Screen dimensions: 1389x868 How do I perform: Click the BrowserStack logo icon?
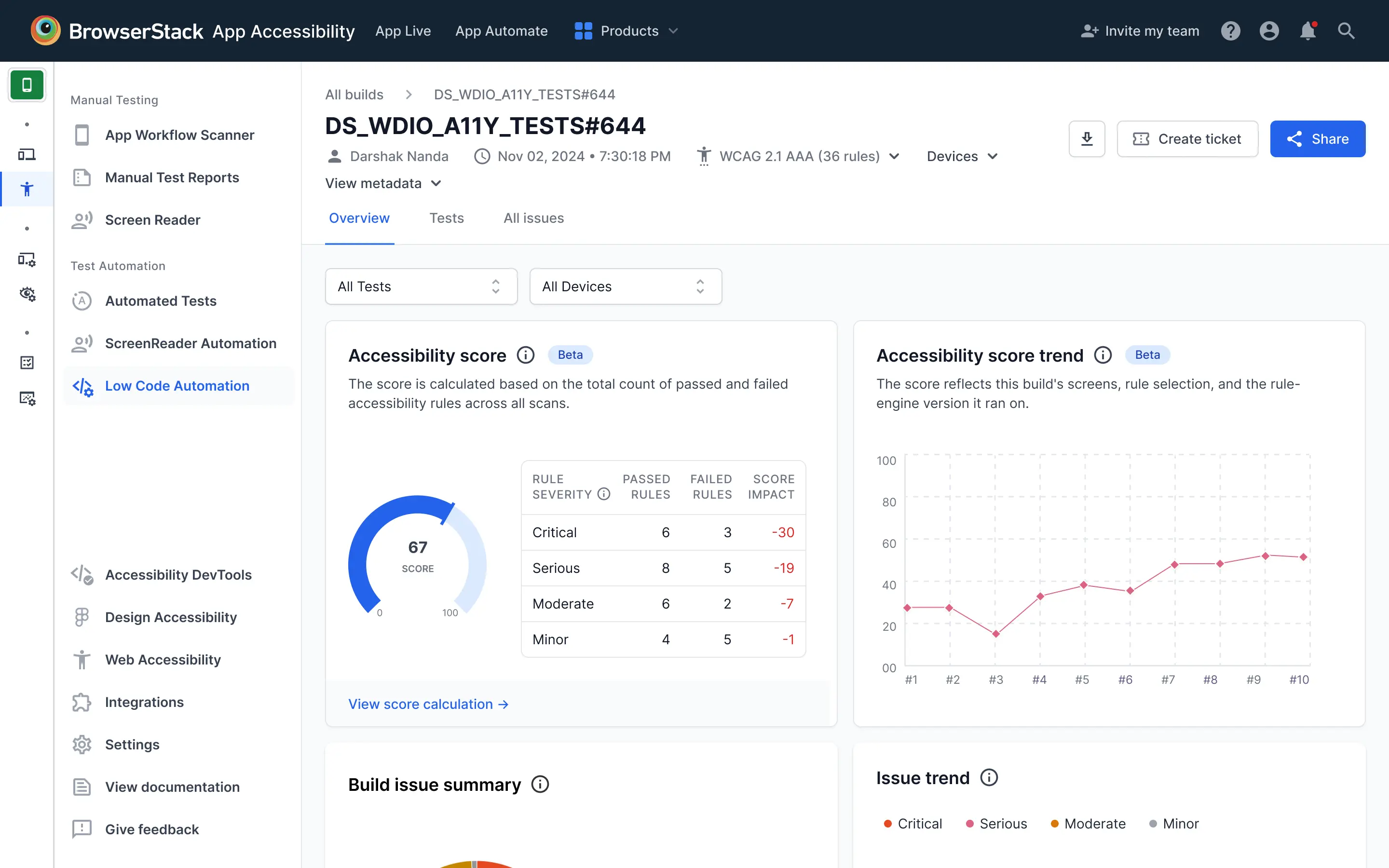pyautogui.click(x=45, y=31)
